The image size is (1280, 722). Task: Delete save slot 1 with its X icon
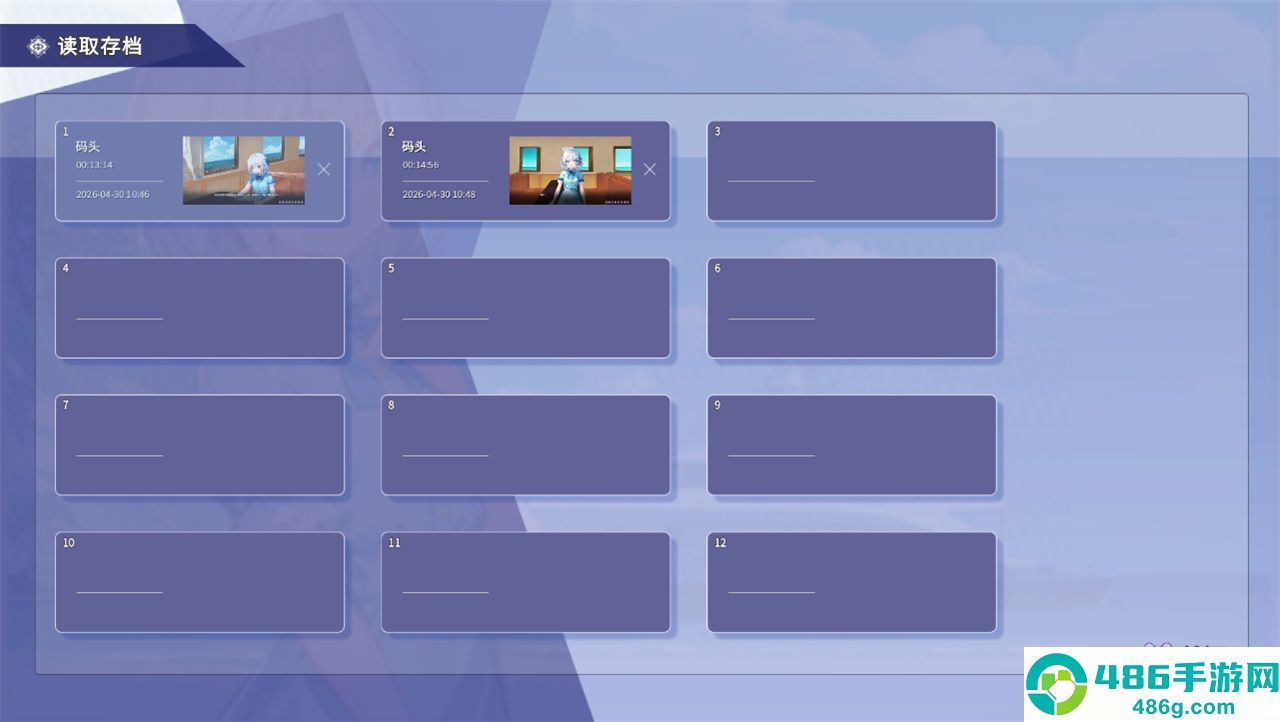pos(323,169)
